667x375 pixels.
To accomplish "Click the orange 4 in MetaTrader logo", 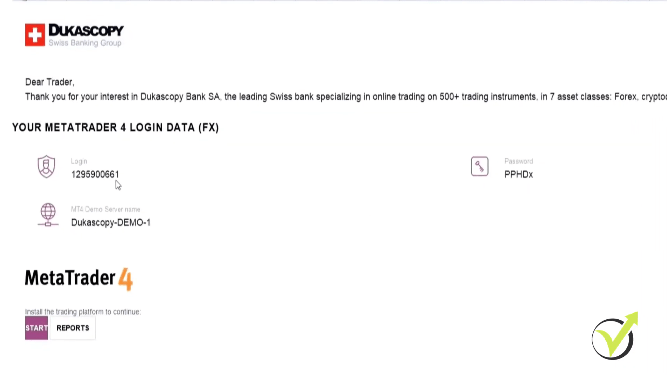I will [x=125, y=279].
